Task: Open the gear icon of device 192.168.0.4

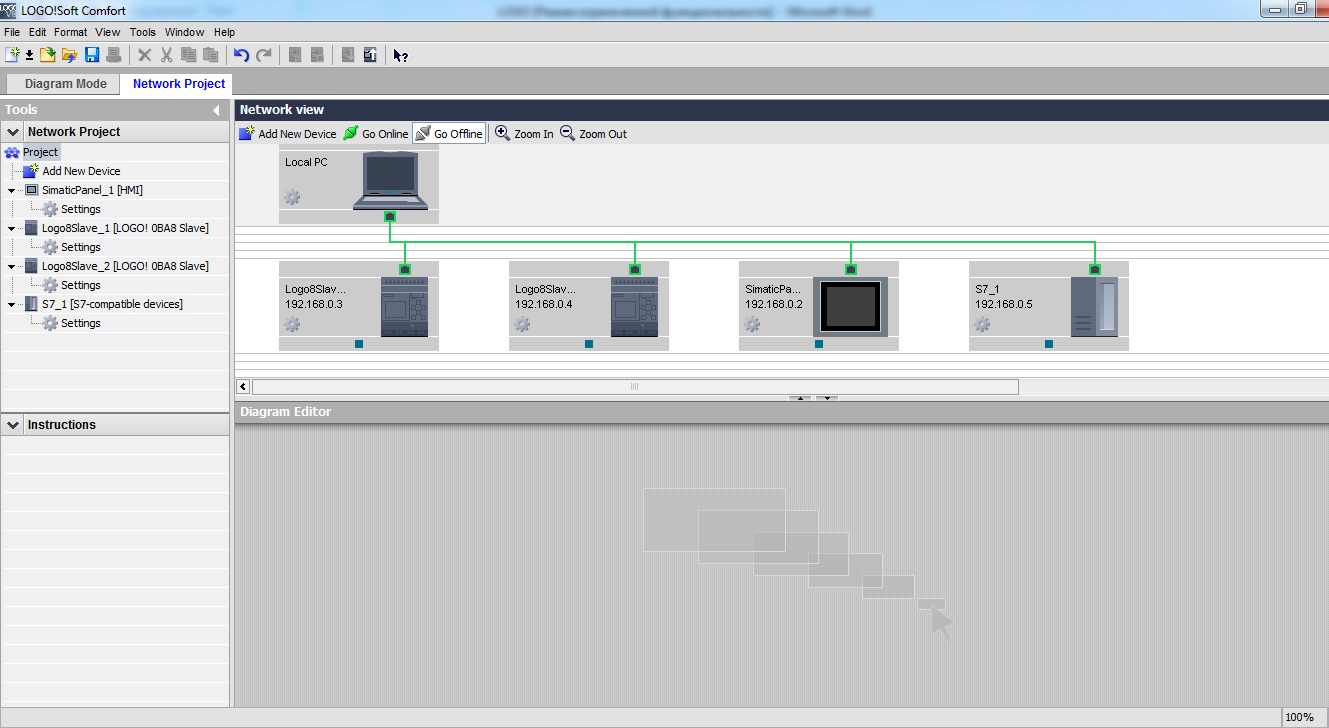Action: (522, 324)
